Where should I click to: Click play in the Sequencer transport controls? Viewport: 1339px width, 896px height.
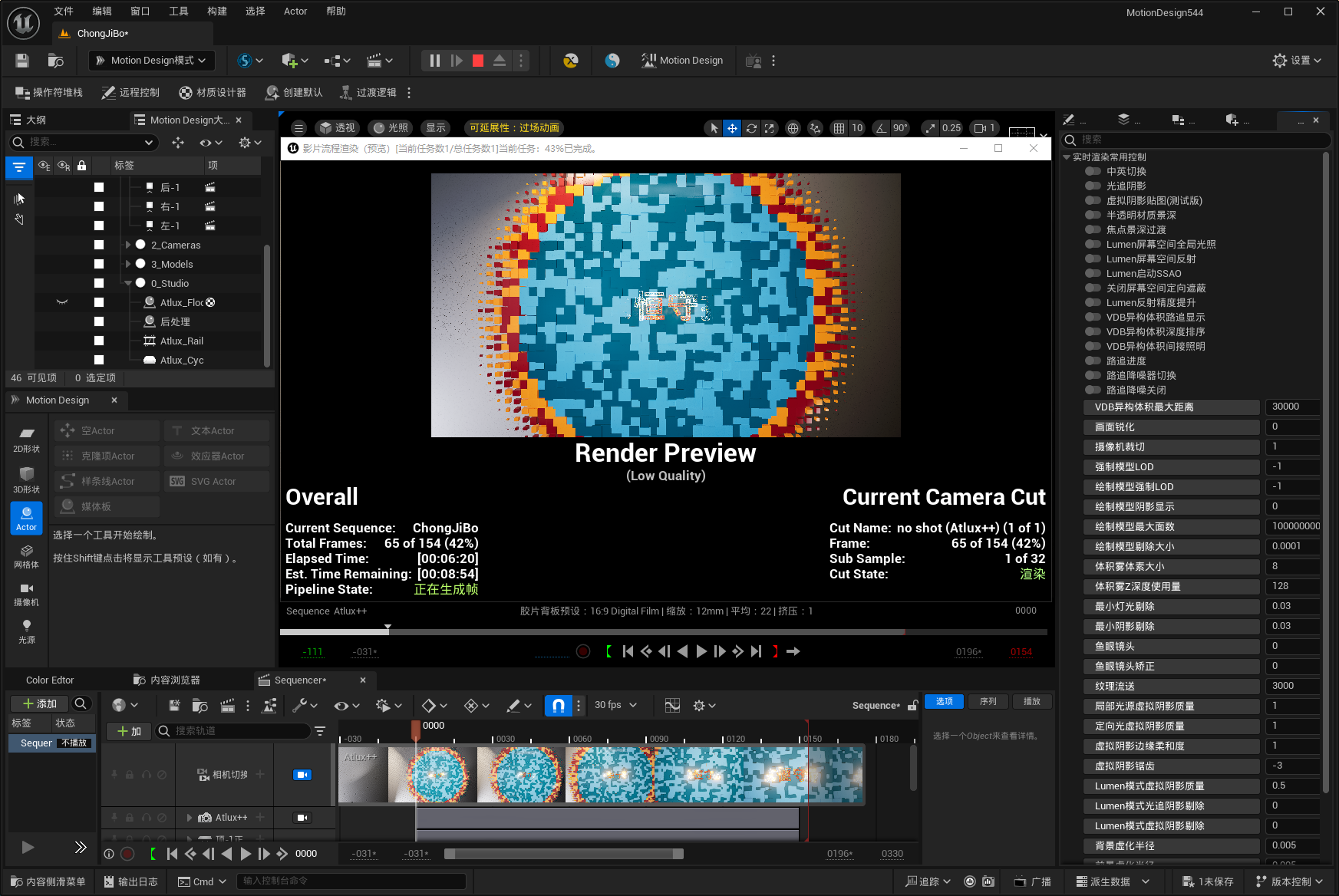click(245, 854)
